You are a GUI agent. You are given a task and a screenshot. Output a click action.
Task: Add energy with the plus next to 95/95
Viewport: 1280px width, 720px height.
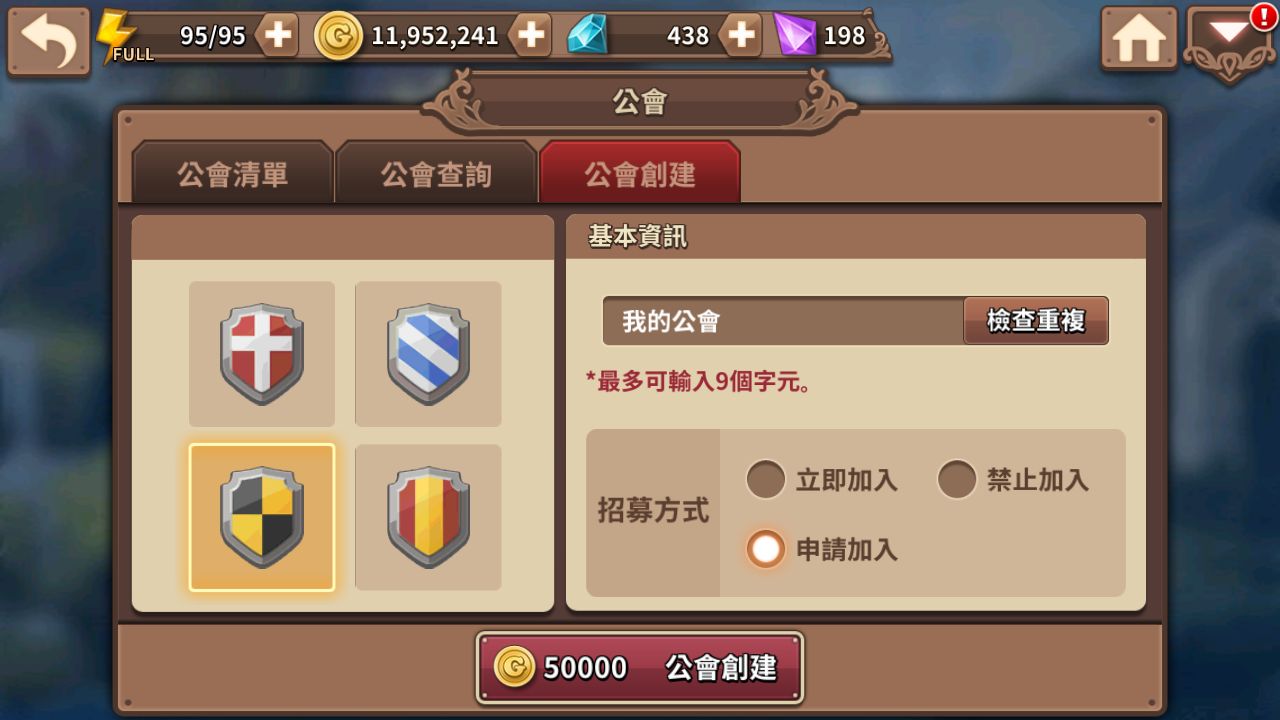pos(277,36)
